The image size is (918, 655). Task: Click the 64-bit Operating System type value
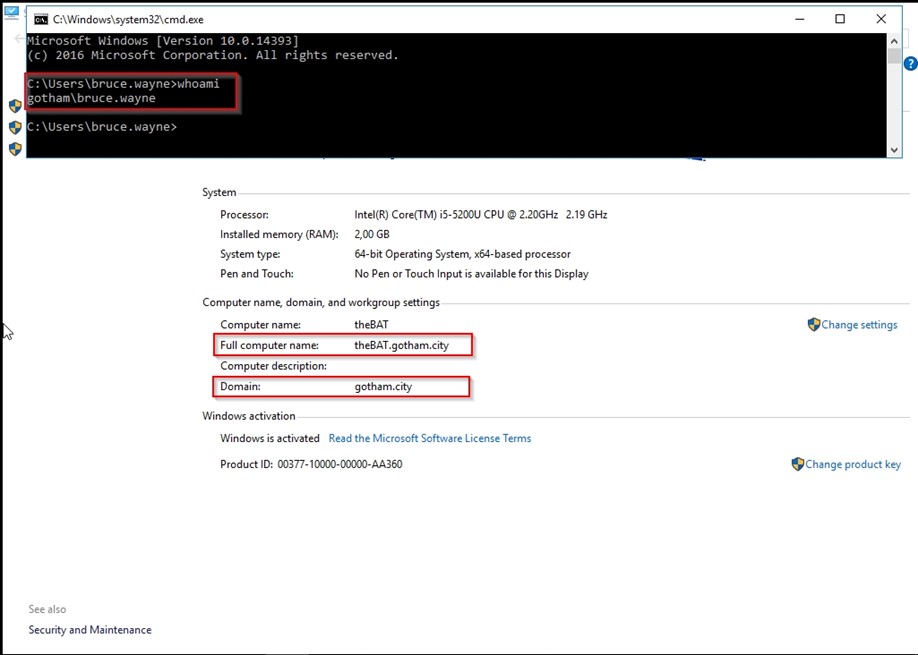tap(462, 255)
